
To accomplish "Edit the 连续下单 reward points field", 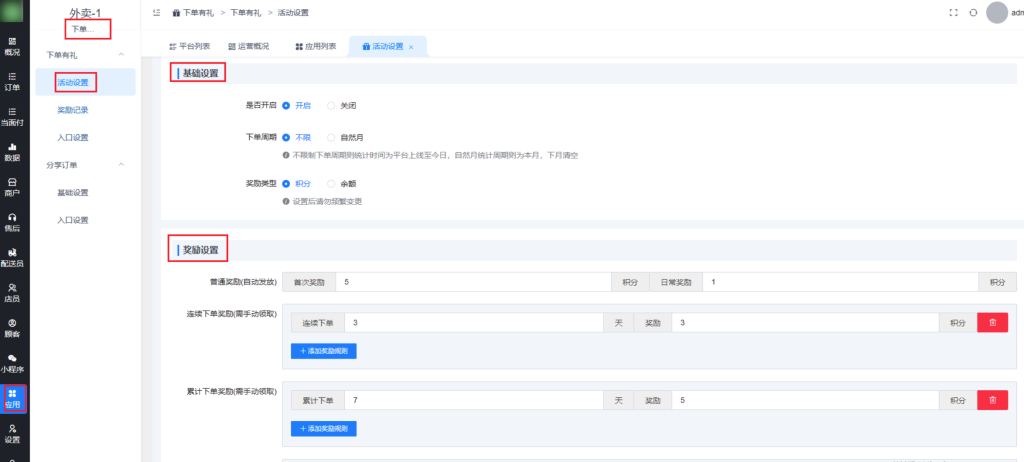I will pos(806,323).
